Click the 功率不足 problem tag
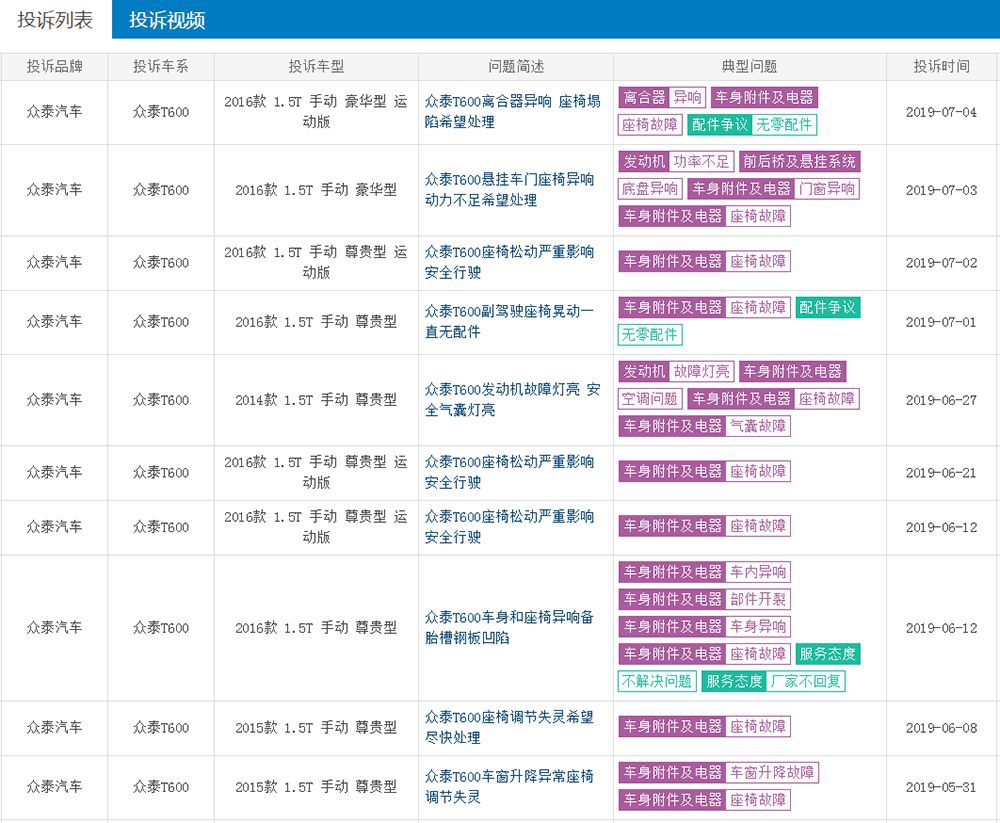Viewport: 1000px width, 823px height. coord(701,162)
